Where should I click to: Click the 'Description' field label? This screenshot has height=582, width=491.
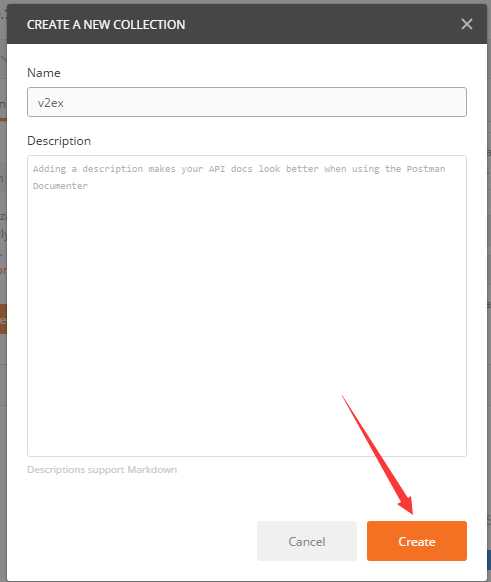point(59,141)
